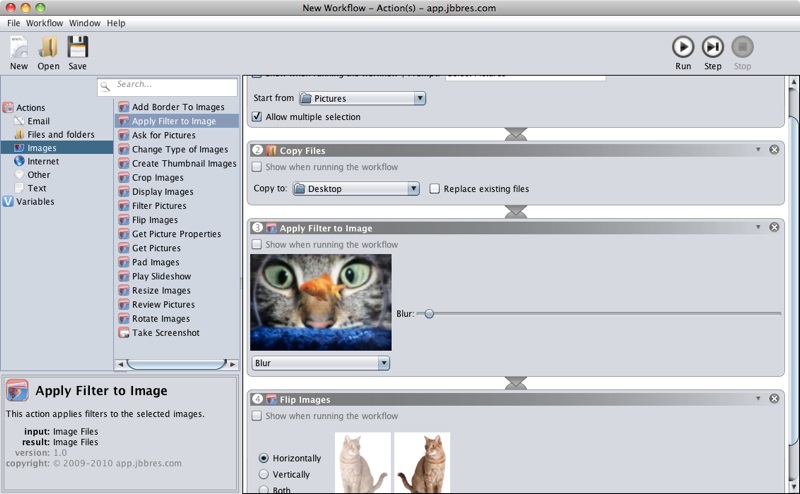Viewport: 800px width, 494px height.
Task: Select the Internet category in the library
Action: 42,161
